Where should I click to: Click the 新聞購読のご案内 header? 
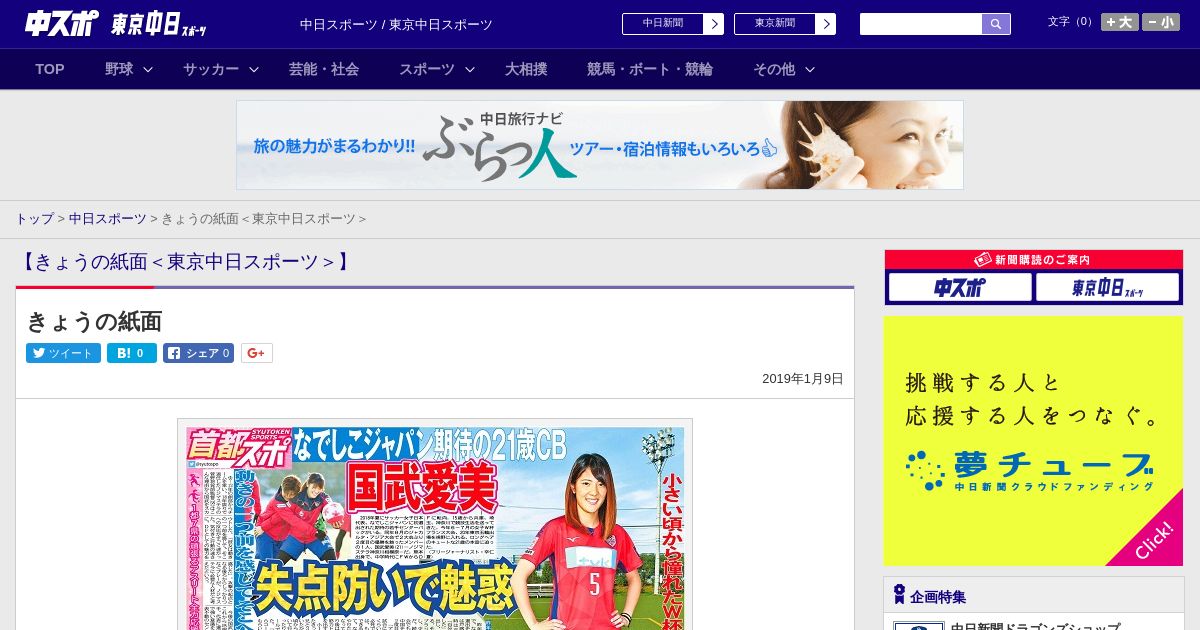(1034, 259)
